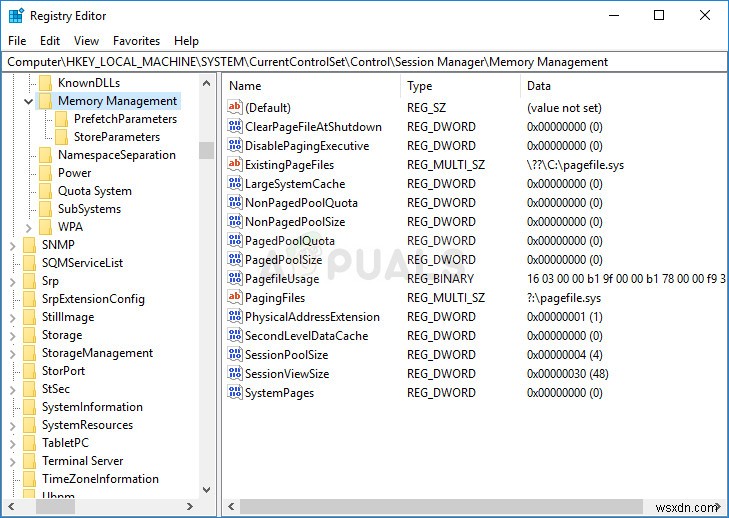Collapse the Memory Management key
The height and width of the screenshot is (518, 729).
pos(28,101)
